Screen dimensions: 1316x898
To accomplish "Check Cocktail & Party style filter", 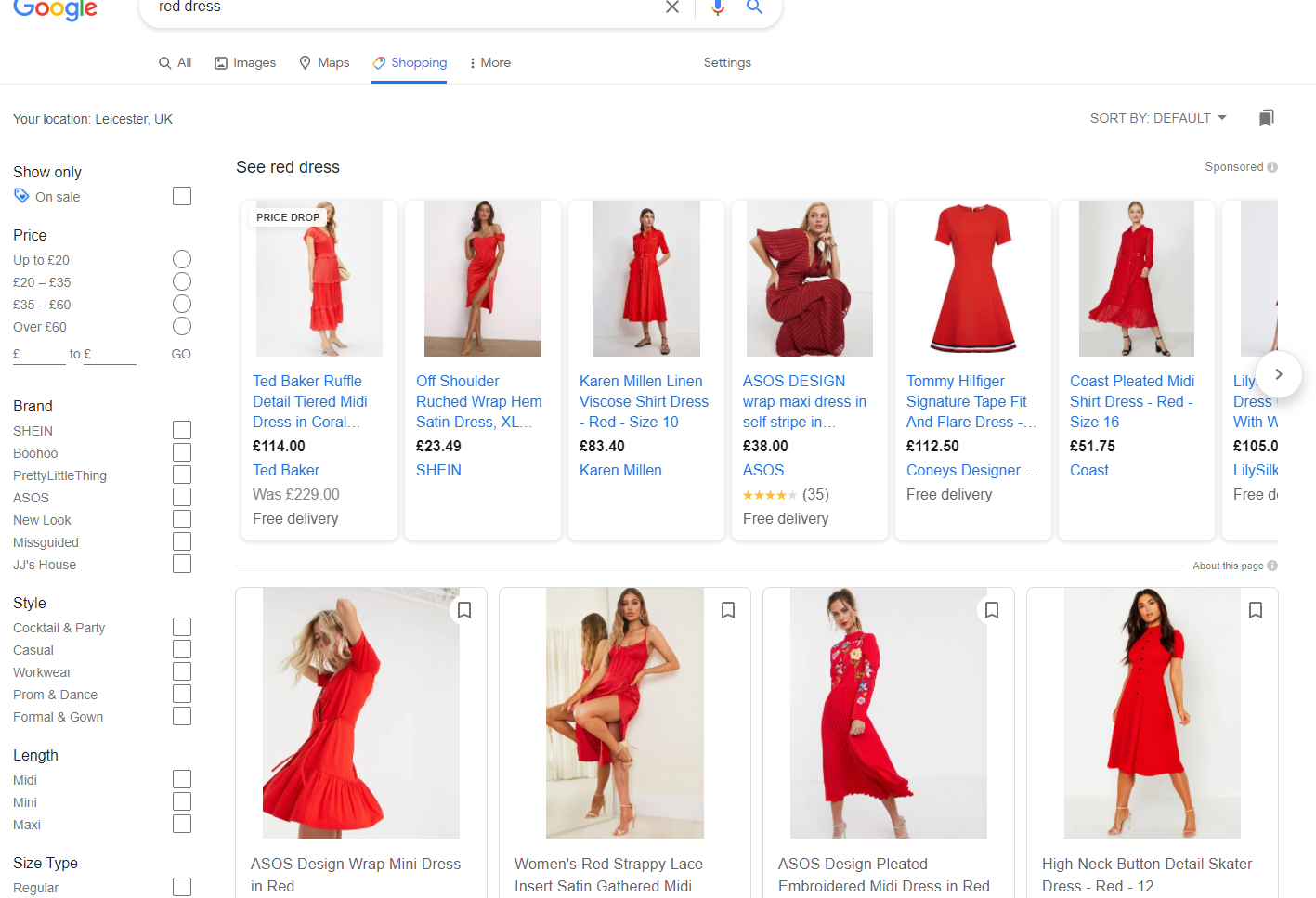I will click(182, 627).
